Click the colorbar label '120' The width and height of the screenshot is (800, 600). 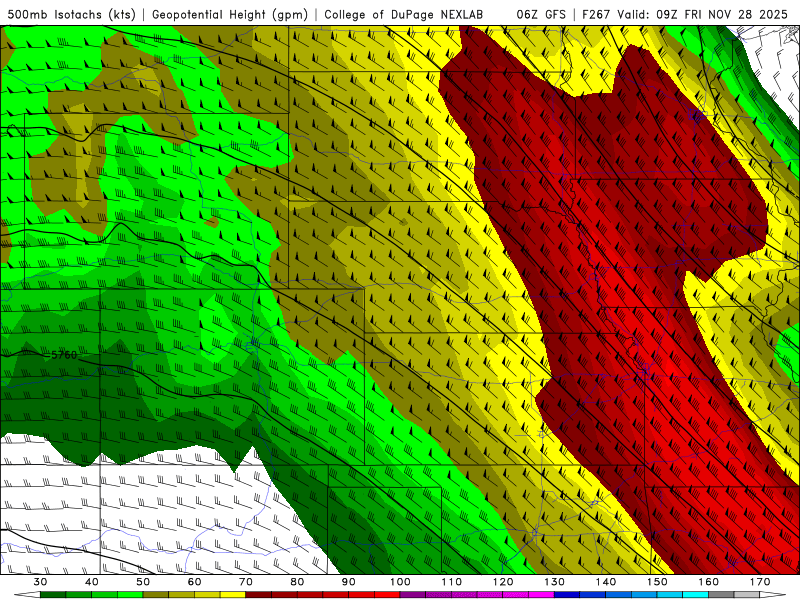tap(503, 582)
